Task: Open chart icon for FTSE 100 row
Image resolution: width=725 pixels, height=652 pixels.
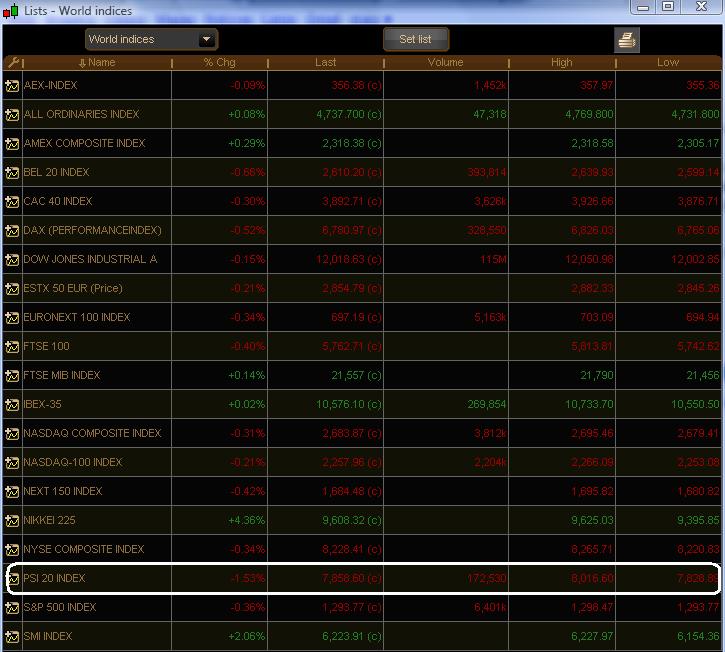Action: point(12,347)
